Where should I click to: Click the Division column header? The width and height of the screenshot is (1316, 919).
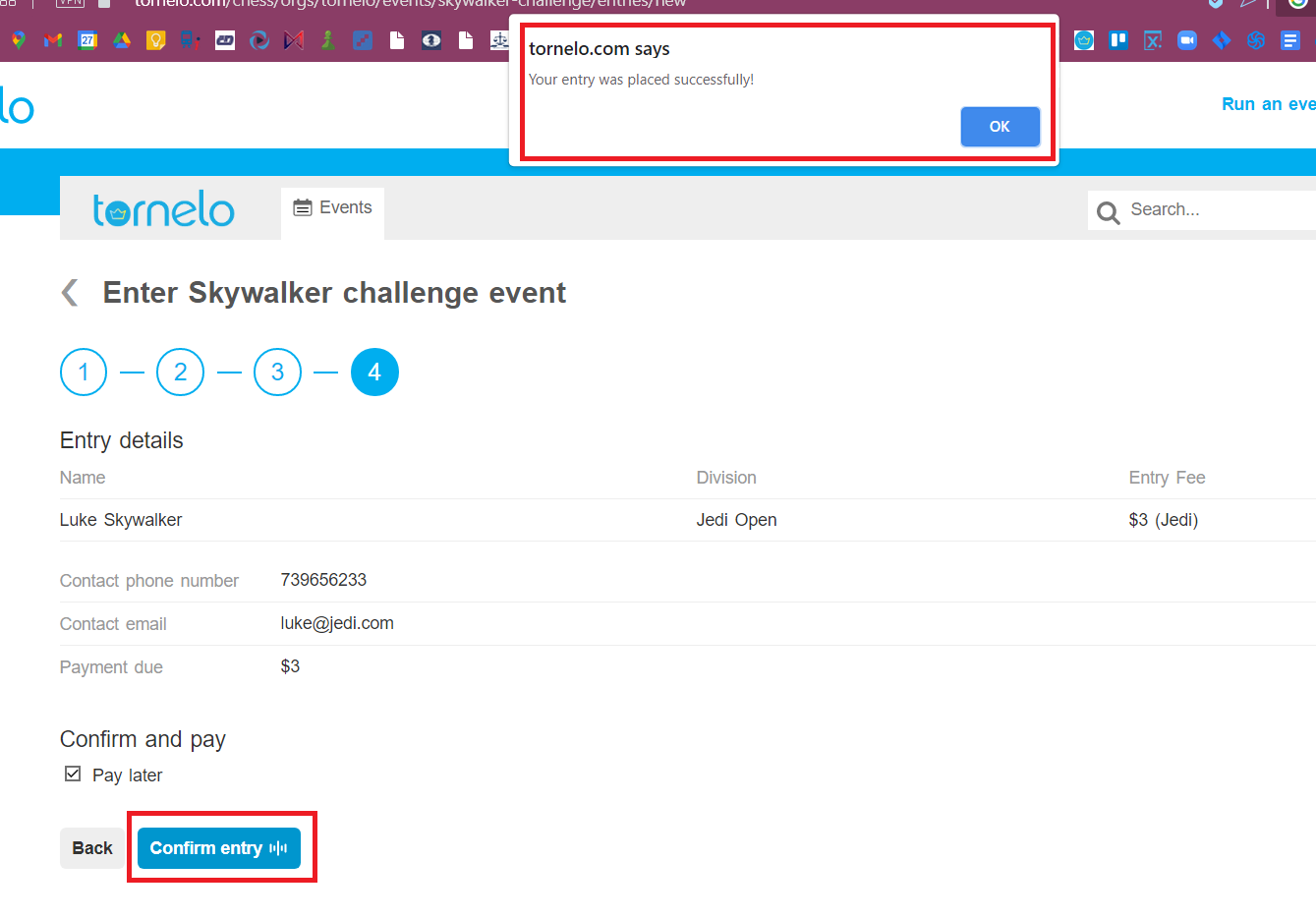(x=726, y=478)
